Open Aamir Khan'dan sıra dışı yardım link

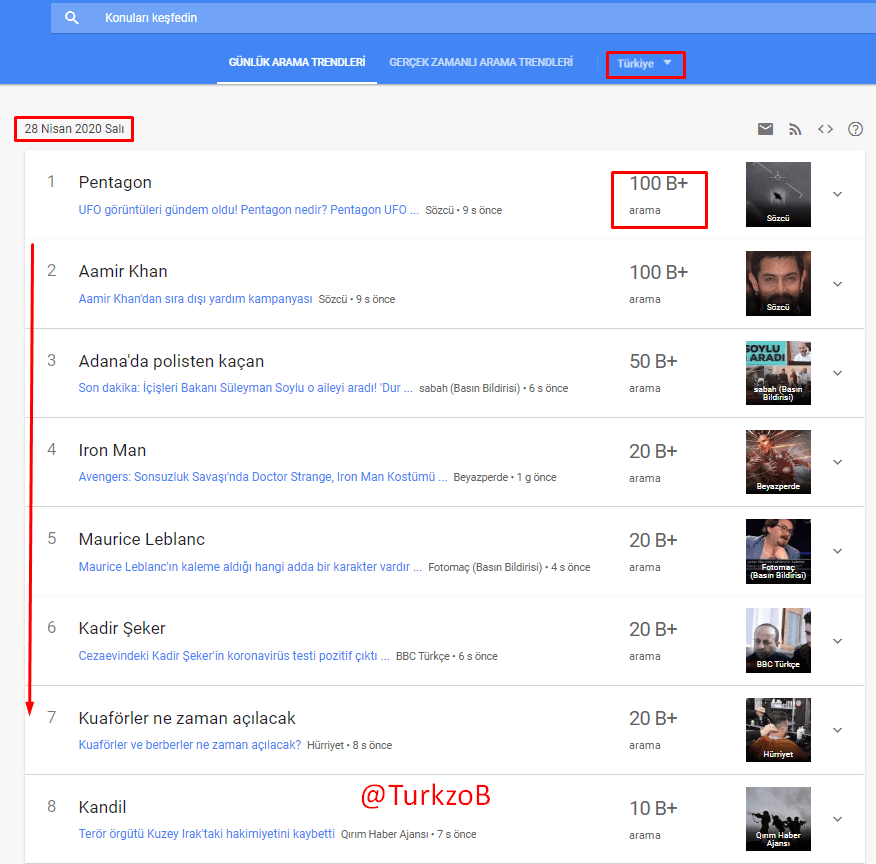click(195, 299)
